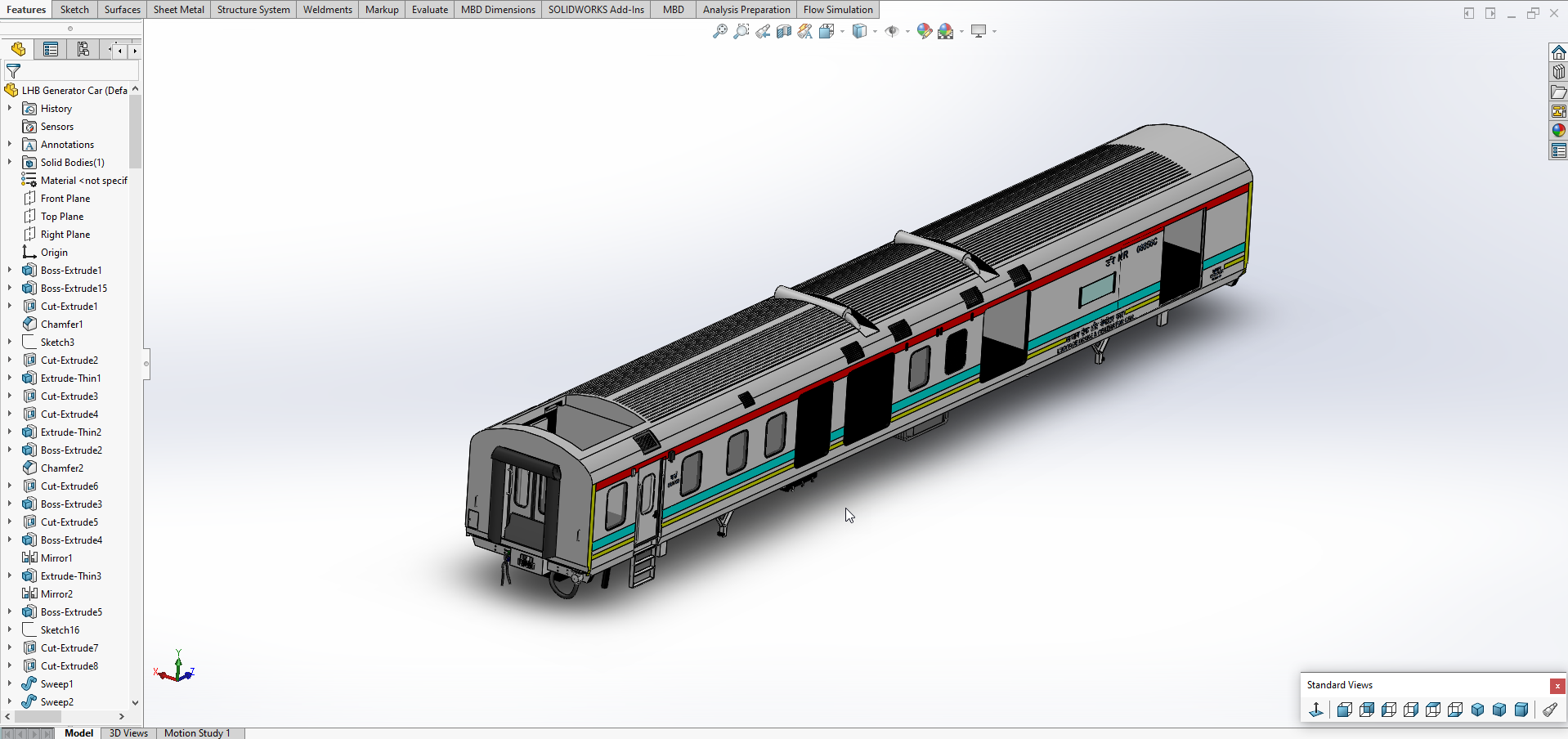Click the Zoom to Fit icon

pos(719,31)
